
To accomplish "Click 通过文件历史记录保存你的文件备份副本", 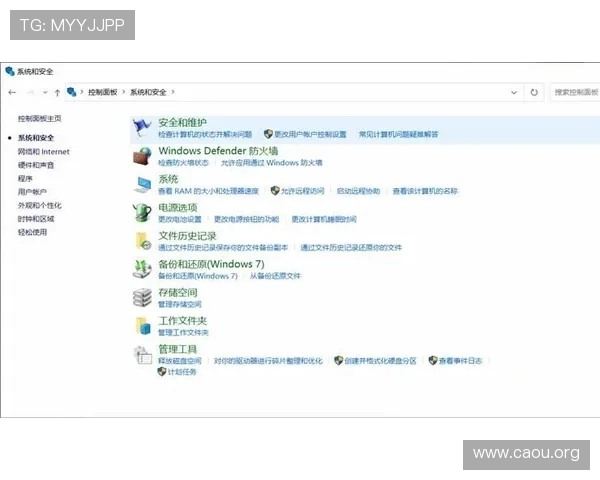I will [223, 248].
